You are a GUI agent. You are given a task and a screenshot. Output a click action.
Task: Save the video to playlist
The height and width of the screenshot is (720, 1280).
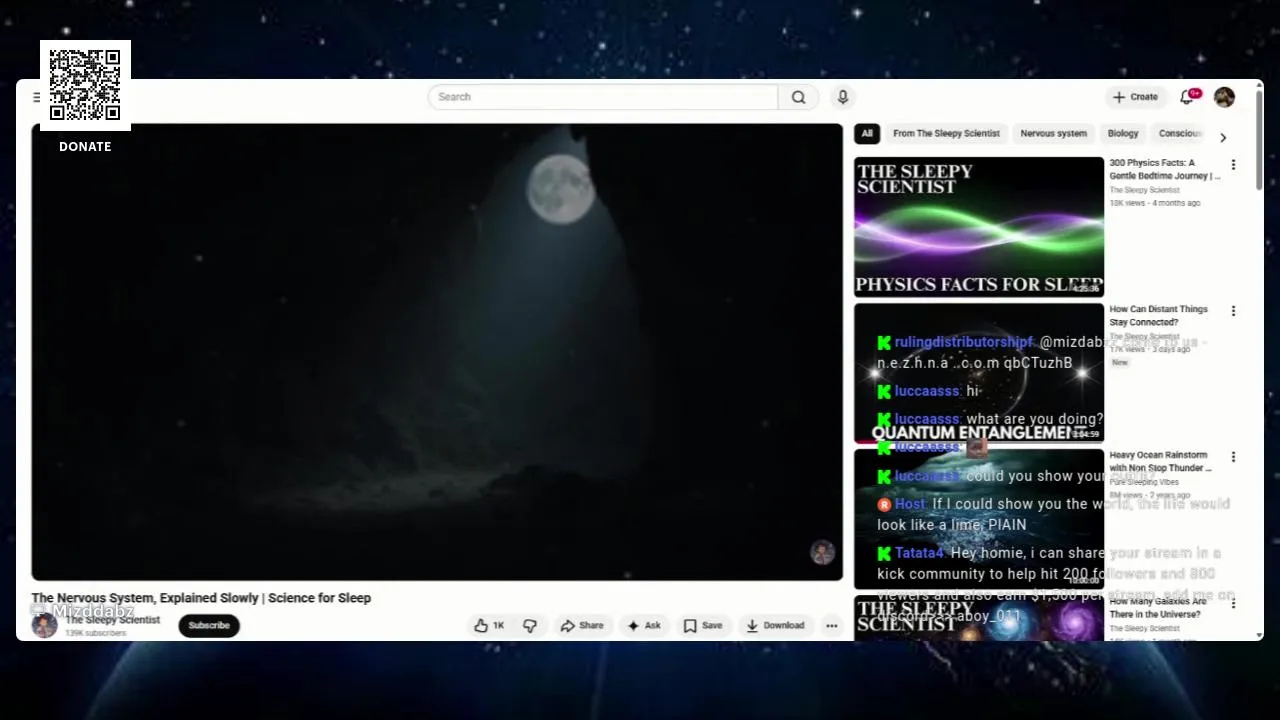702,626
